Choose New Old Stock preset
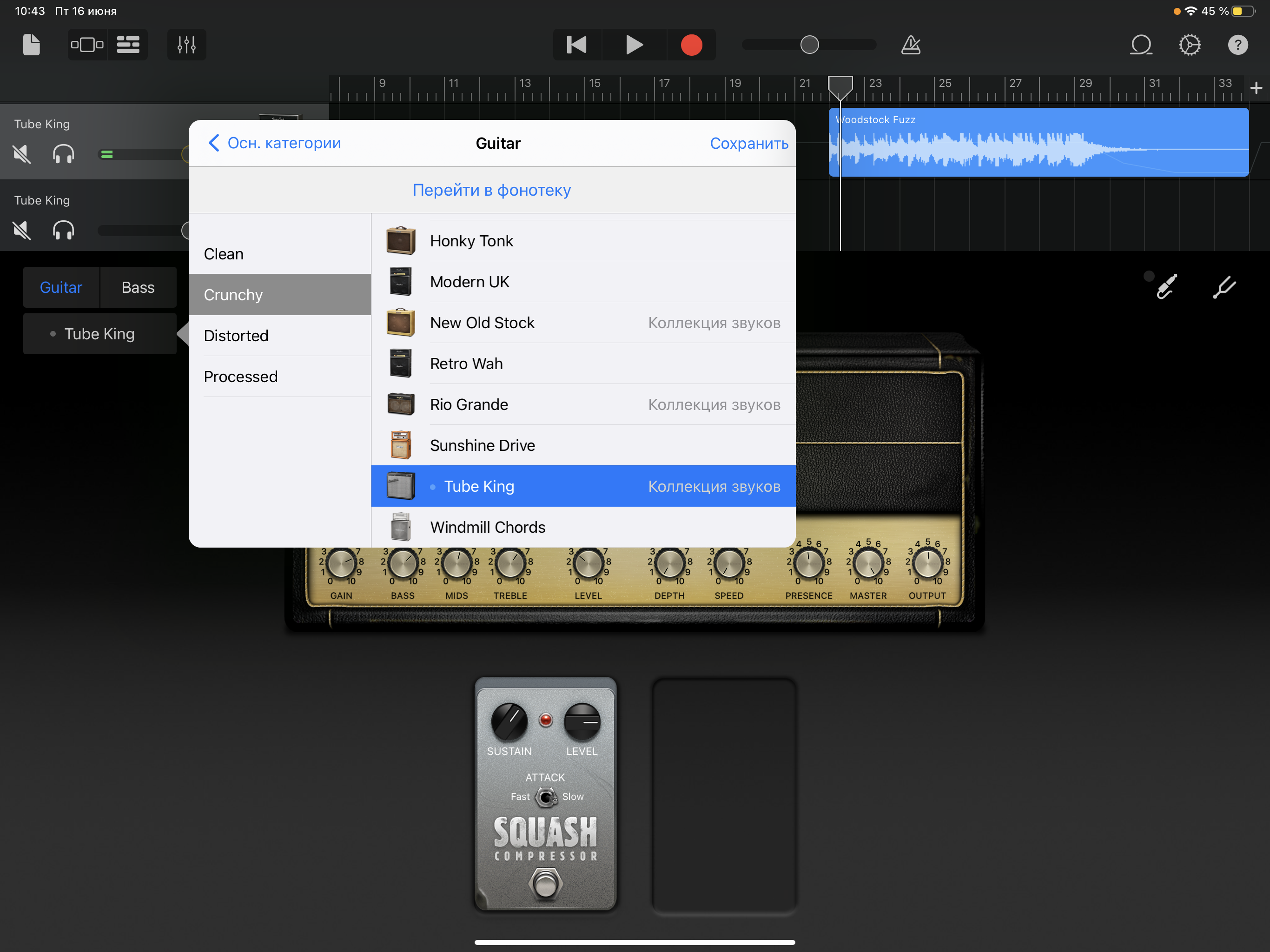This screenshot has height=952, width=1270. pos(583,322)
